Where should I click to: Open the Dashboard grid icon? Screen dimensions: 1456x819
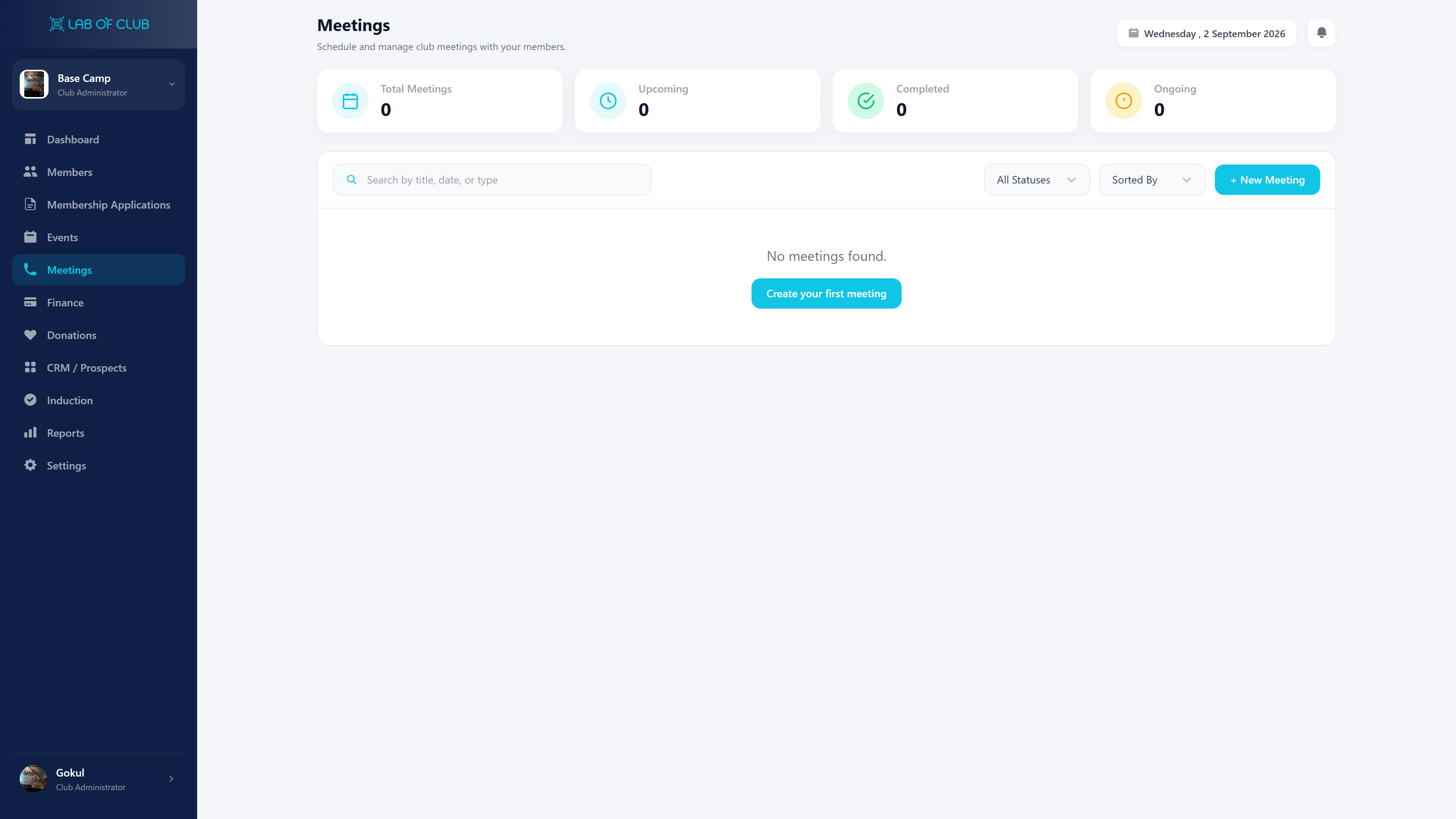pyautogui.click(x=30, y=139)
